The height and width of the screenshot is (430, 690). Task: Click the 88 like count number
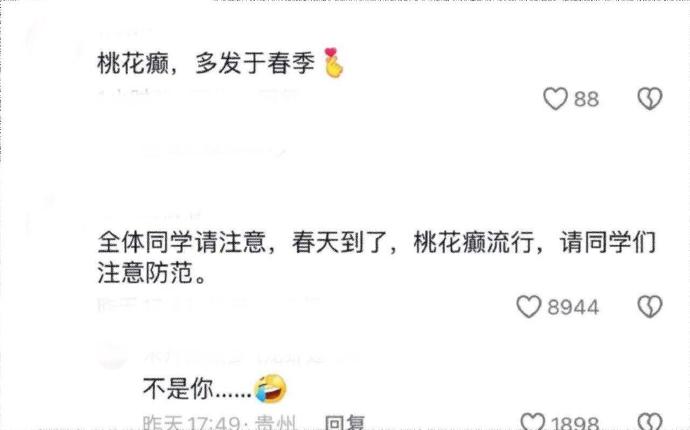[586, 99]
